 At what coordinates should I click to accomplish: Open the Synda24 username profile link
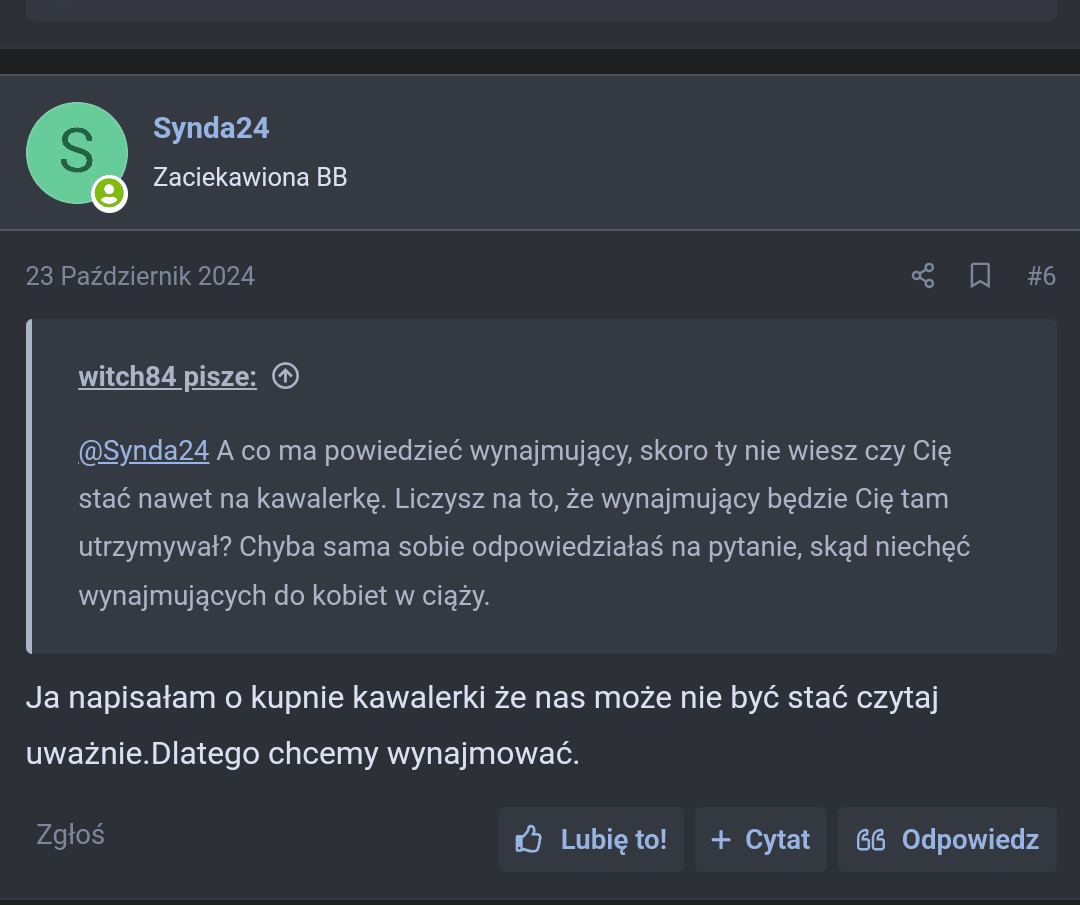pos(211,128)
